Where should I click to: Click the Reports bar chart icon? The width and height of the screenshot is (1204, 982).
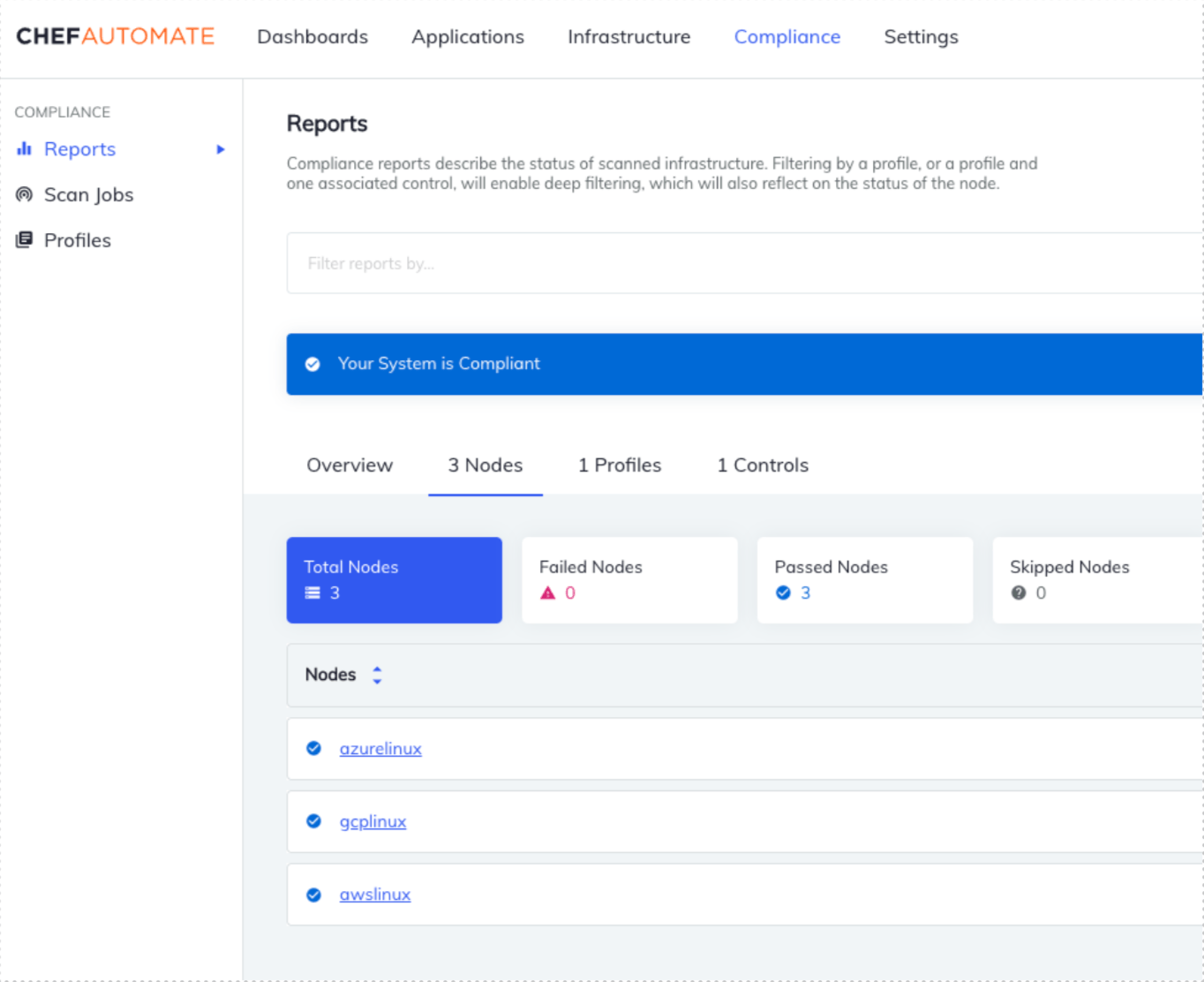(x=24, y=149)
